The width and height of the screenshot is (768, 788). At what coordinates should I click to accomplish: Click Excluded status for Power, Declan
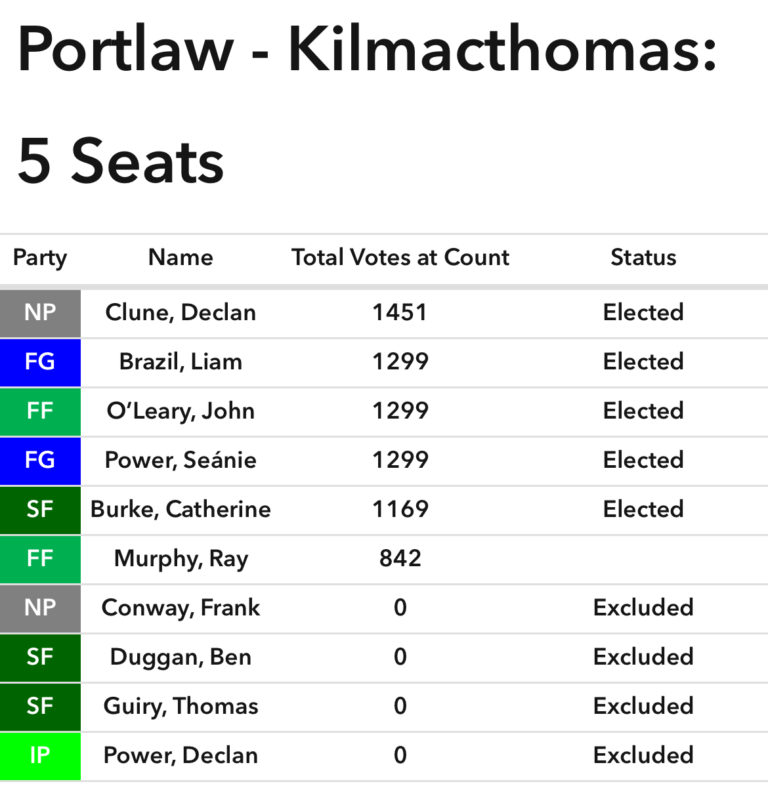point(643,755)
